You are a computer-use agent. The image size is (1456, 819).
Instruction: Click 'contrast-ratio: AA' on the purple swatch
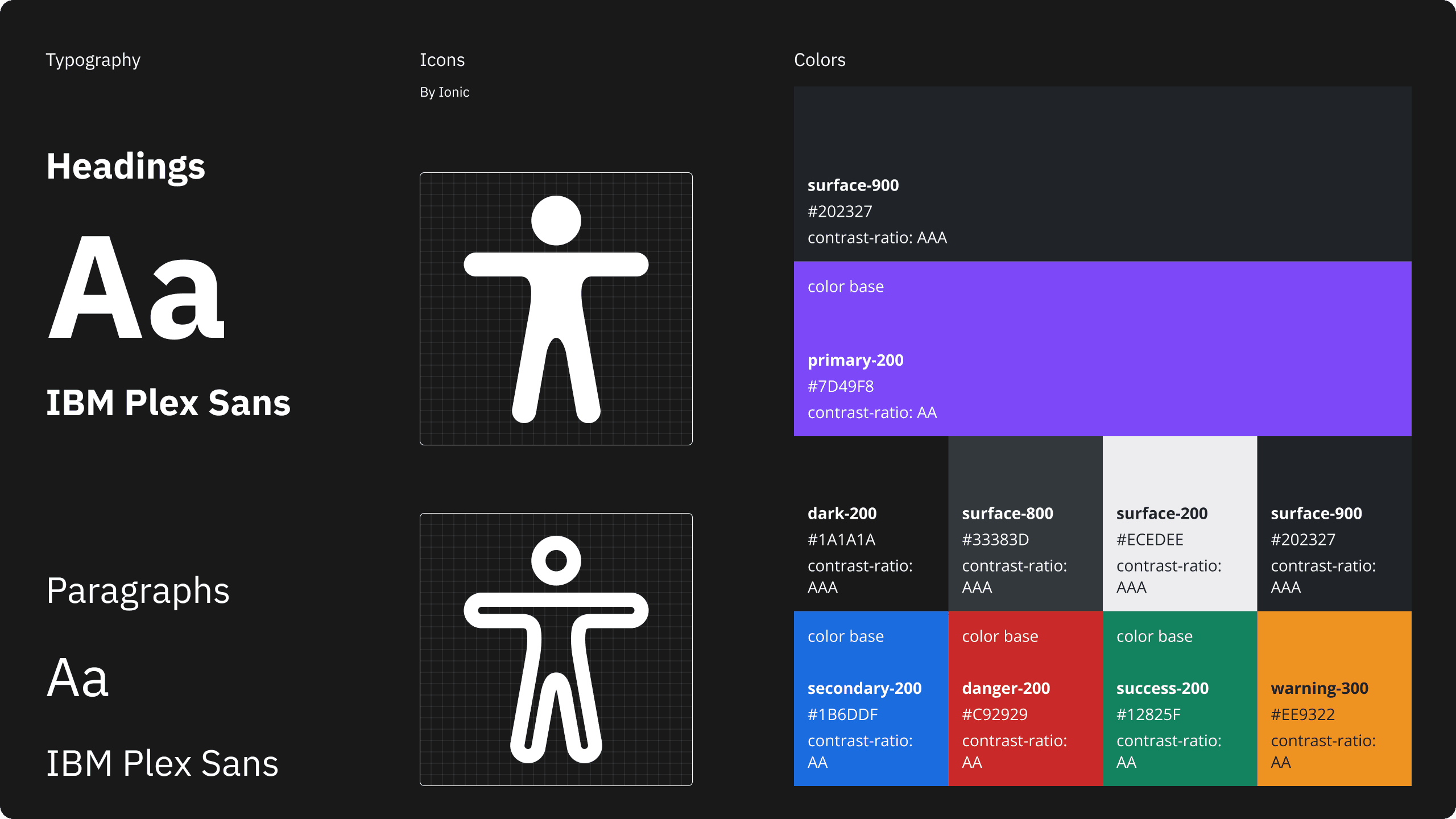[x=872, y=412]
